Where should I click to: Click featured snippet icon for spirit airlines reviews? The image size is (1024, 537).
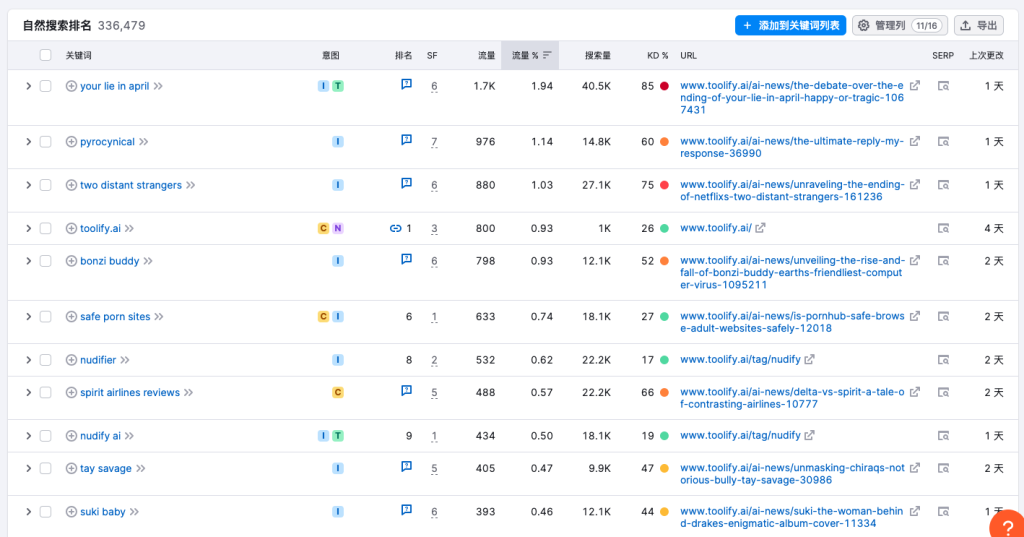[x=406, y=391]
